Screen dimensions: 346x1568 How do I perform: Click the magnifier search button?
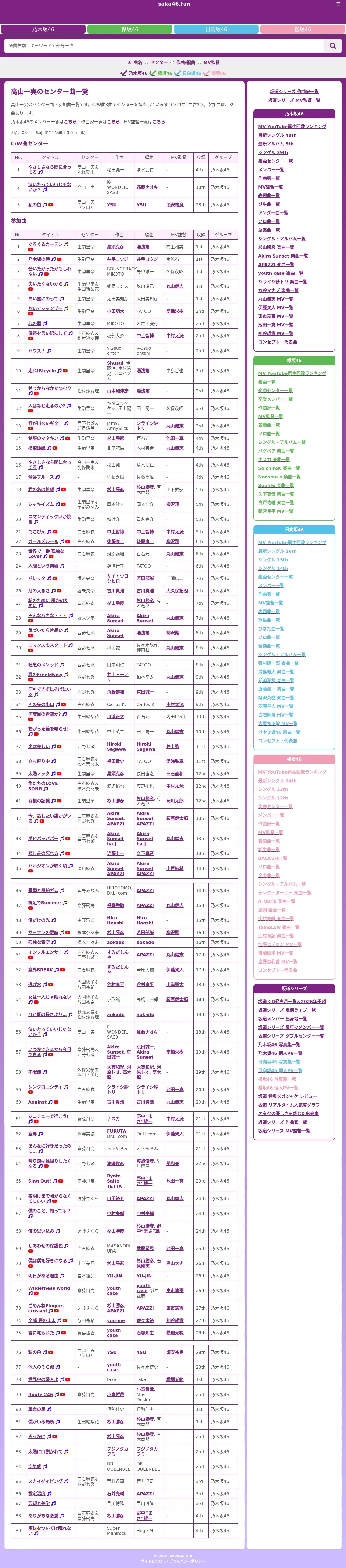pyautogui.click(x=333, y=46)
